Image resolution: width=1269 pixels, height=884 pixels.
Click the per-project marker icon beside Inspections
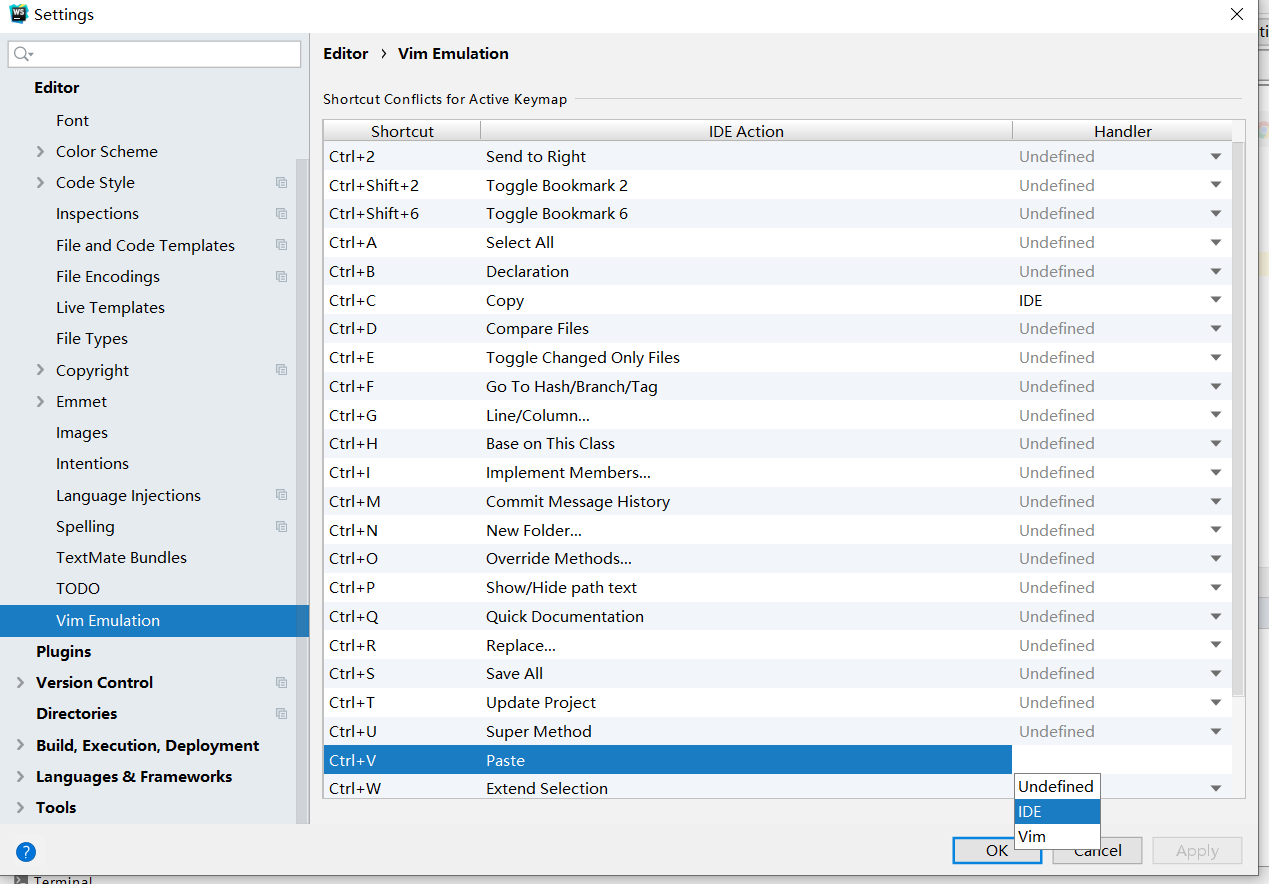[x=281, y=213]
